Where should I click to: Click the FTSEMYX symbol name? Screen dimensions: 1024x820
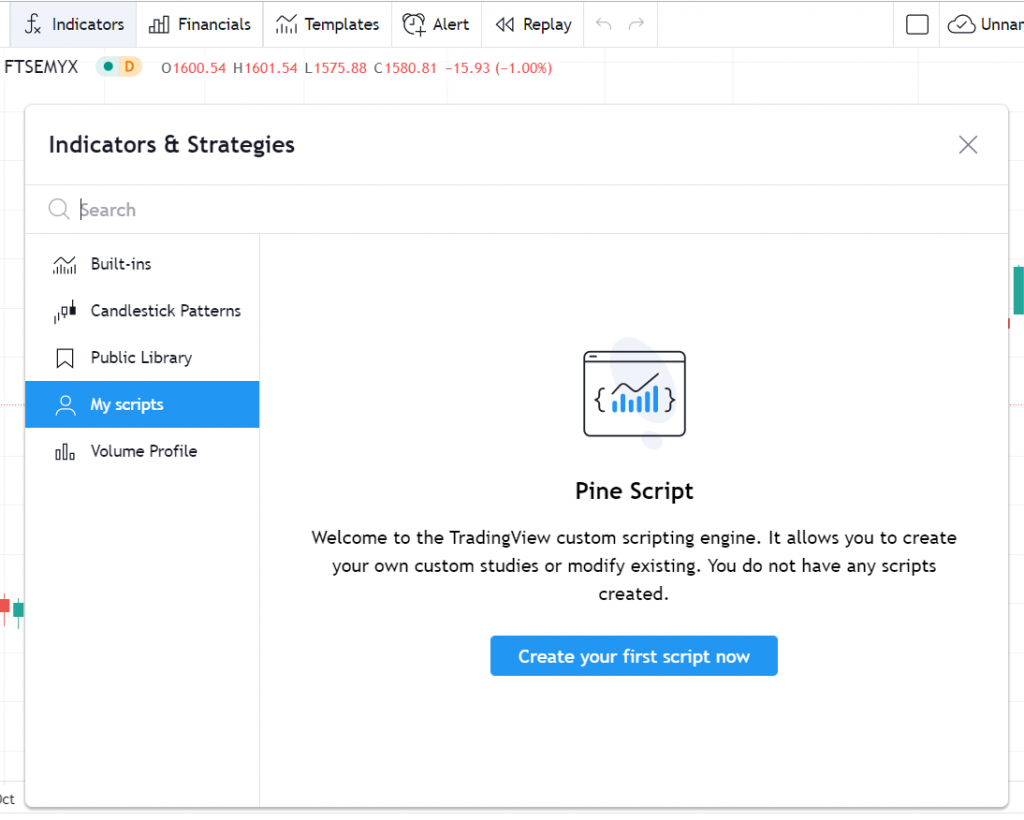tap(41, 68)
